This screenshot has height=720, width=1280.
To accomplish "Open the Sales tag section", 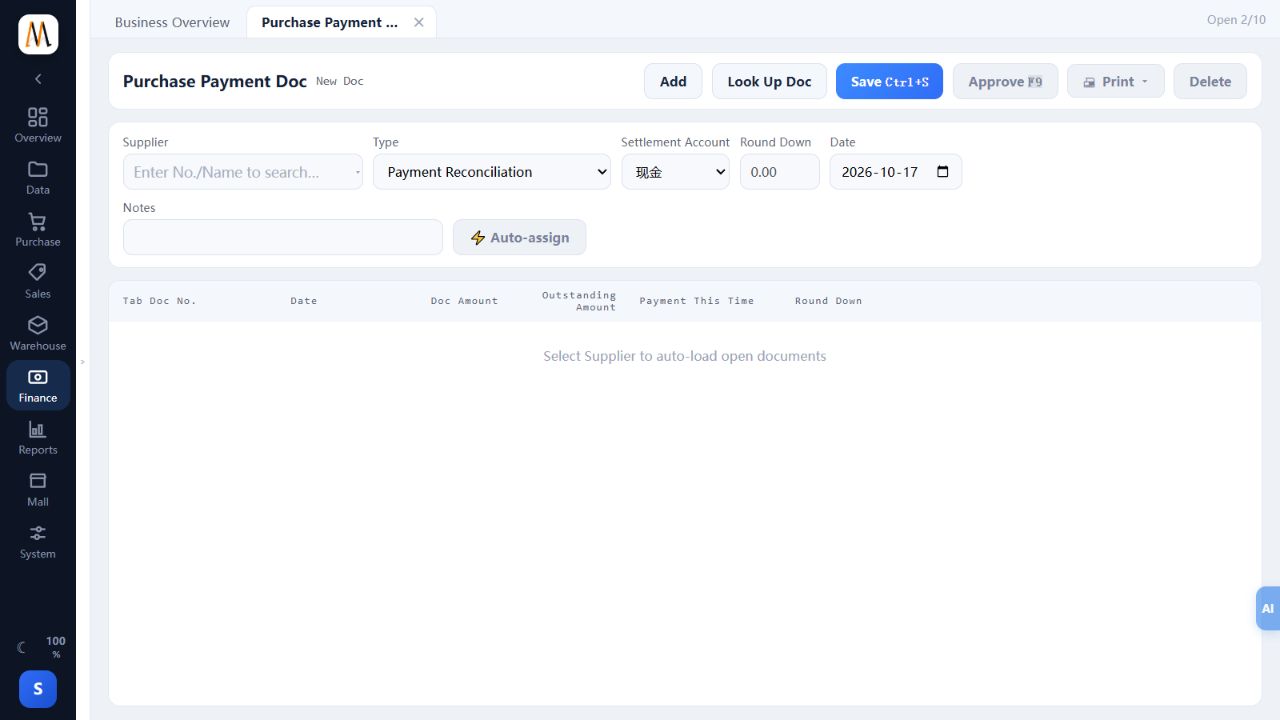I will tap(38, 282).
